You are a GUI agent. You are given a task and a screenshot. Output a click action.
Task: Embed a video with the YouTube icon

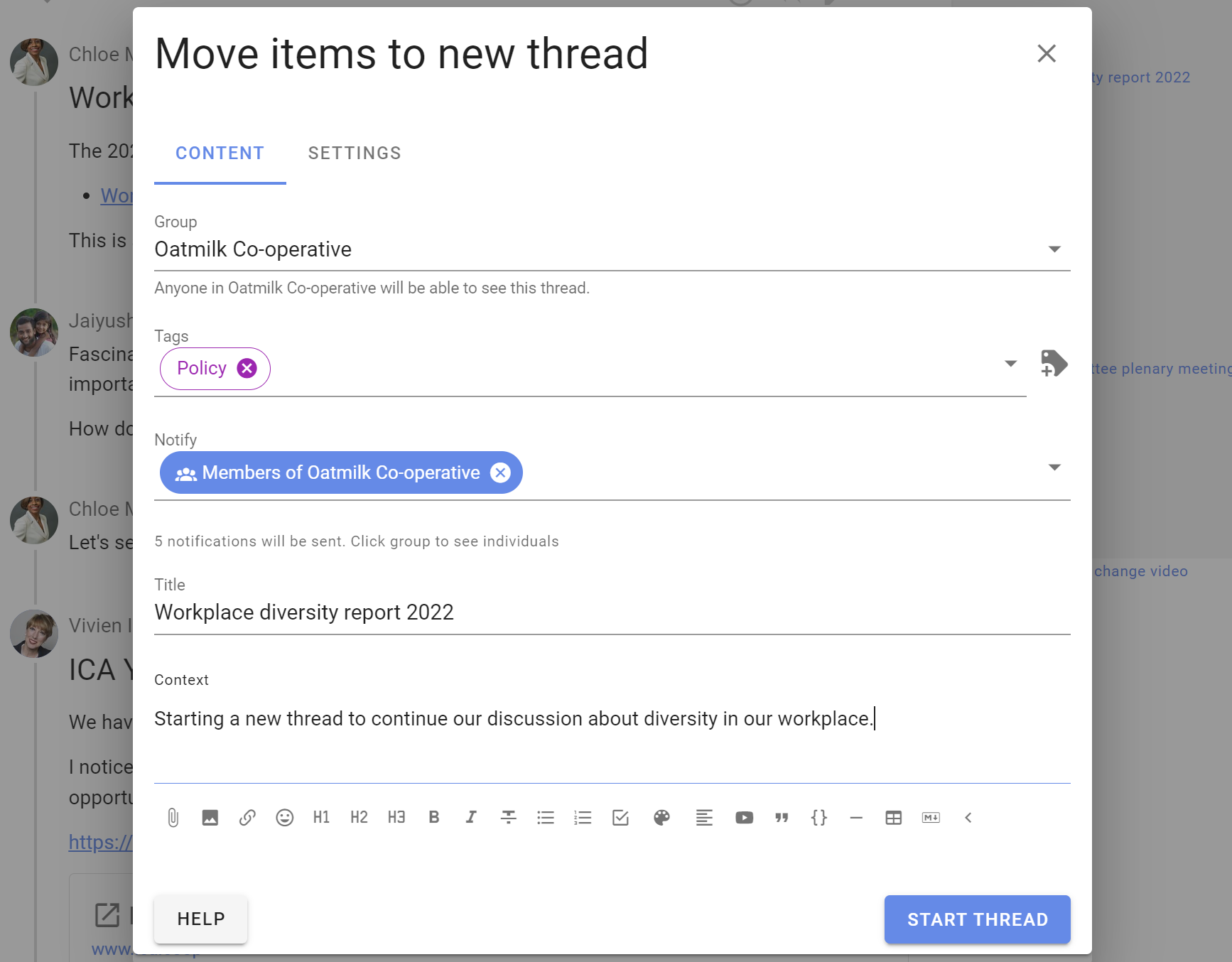[744, 818]
